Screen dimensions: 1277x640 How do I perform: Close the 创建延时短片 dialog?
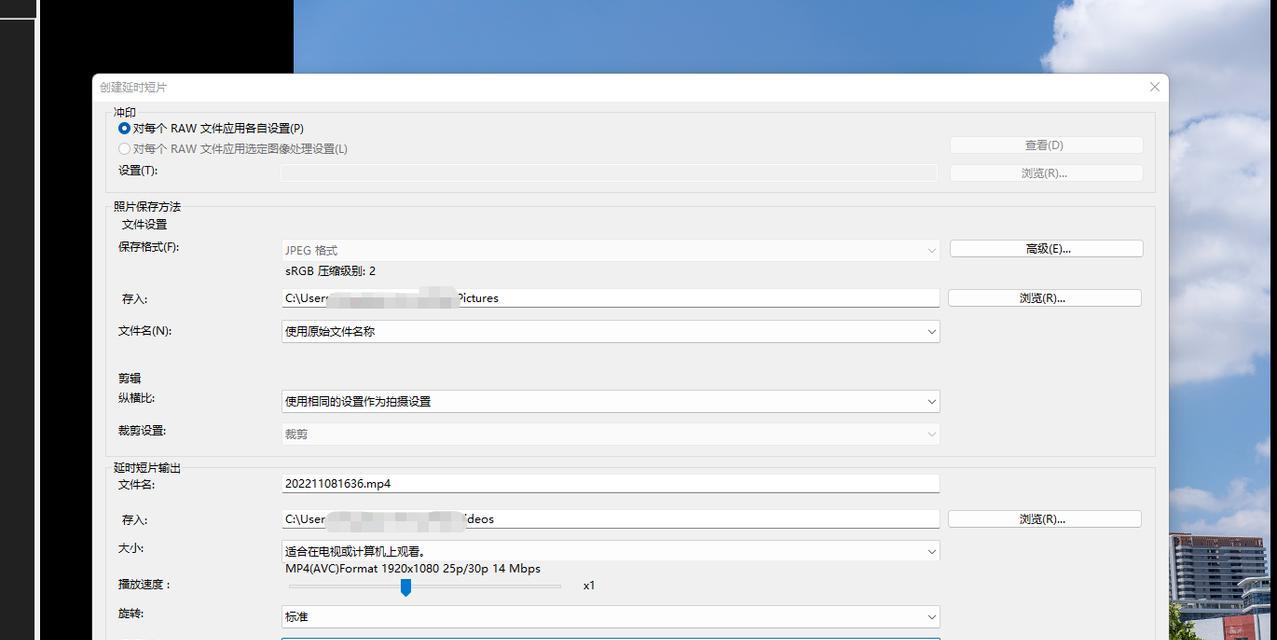point(1154,87)
